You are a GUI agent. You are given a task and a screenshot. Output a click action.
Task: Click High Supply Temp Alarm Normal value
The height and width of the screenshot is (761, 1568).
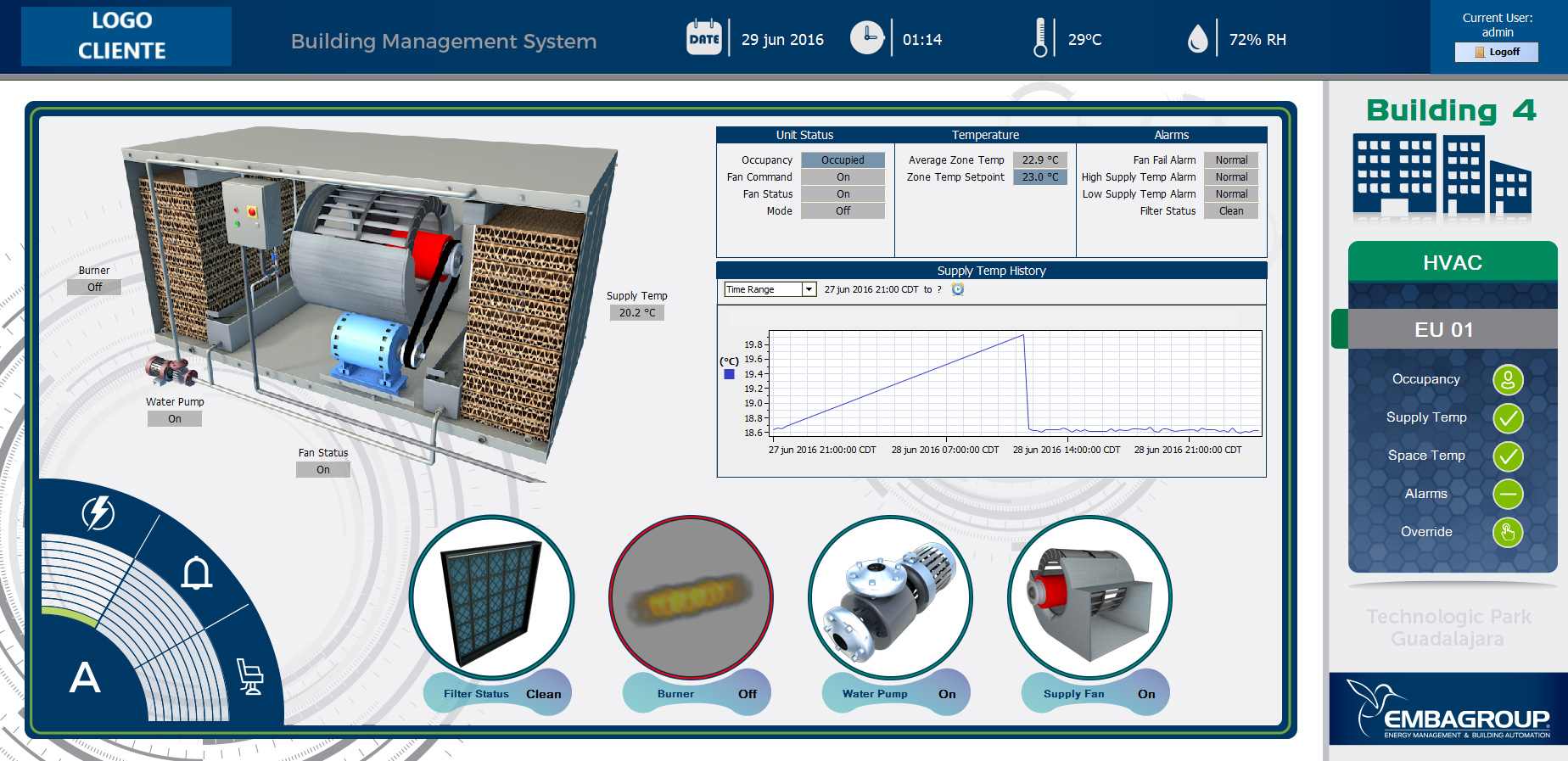click(1231, 177)
